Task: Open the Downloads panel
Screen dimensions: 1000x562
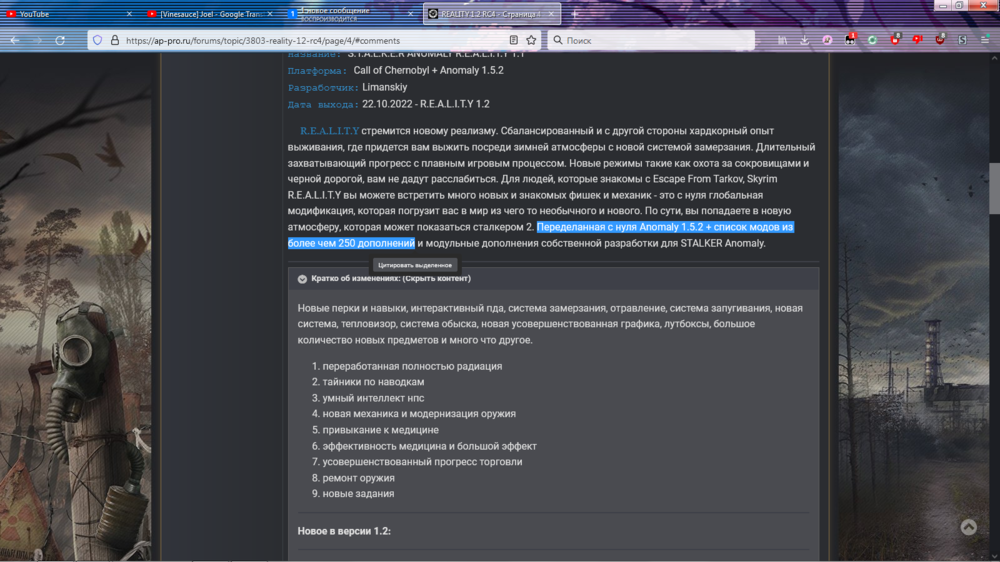Action: (x=805, y=40)
